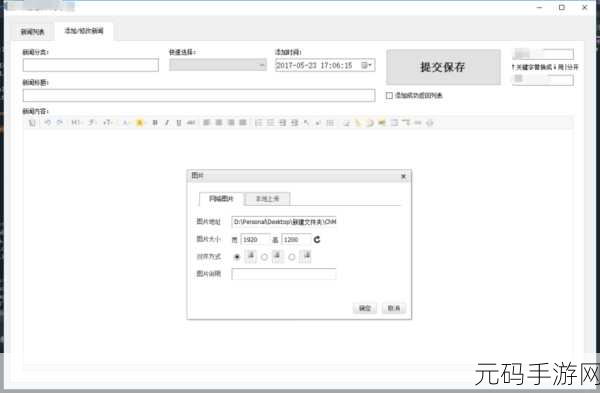
Task: Select the default alignment radio button
Action: pyautogui.click(x=236, y=257)
